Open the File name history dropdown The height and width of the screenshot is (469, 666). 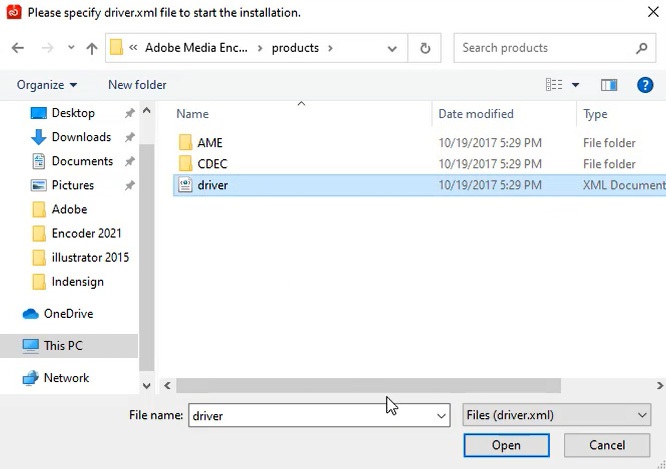pyautogui.click(x=441, y=415)
